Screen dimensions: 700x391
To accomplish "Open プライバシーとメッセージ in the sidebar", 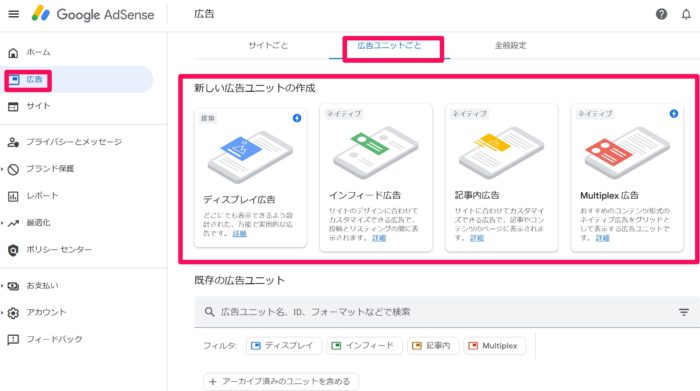I will (74, 142).
